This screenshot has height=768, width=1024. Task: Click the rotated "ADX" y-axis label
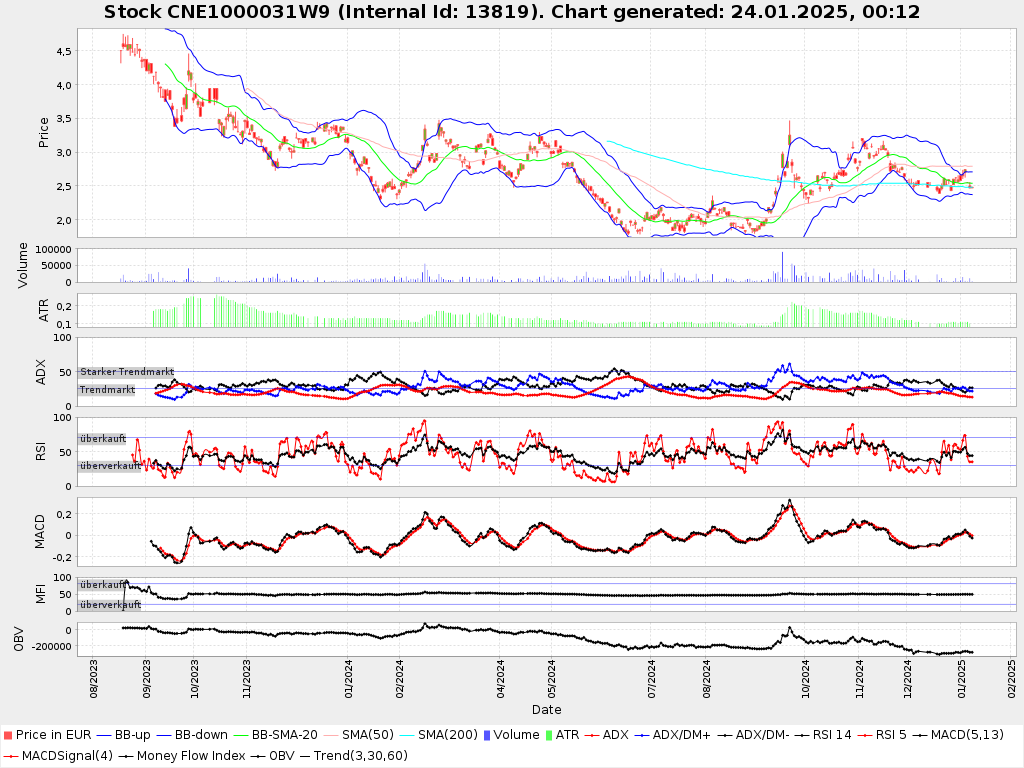(x=40, y=372)
